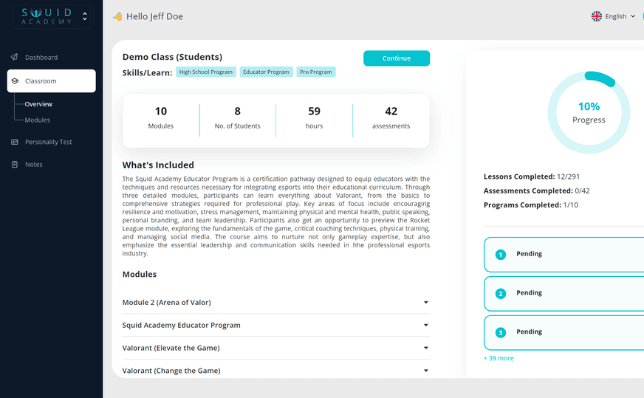Screen dimensions: 644x398
Task: Select Classroom in the sidebar
Action: (x=51, y=81)
